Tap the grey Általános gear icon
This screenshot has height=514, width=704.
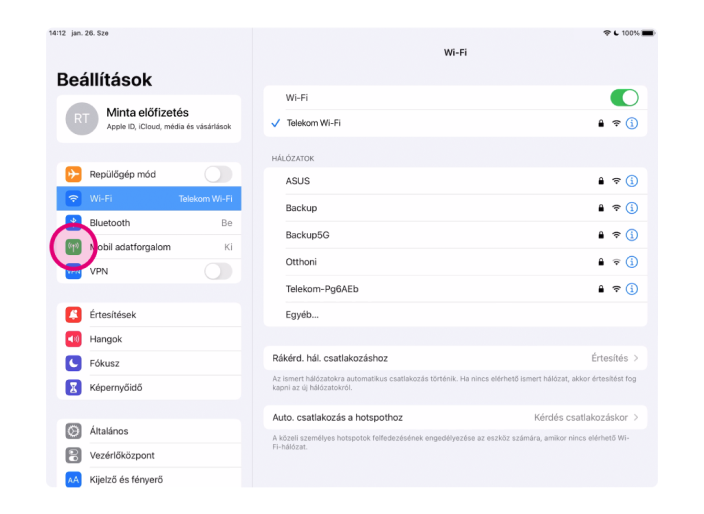[73, 431]
